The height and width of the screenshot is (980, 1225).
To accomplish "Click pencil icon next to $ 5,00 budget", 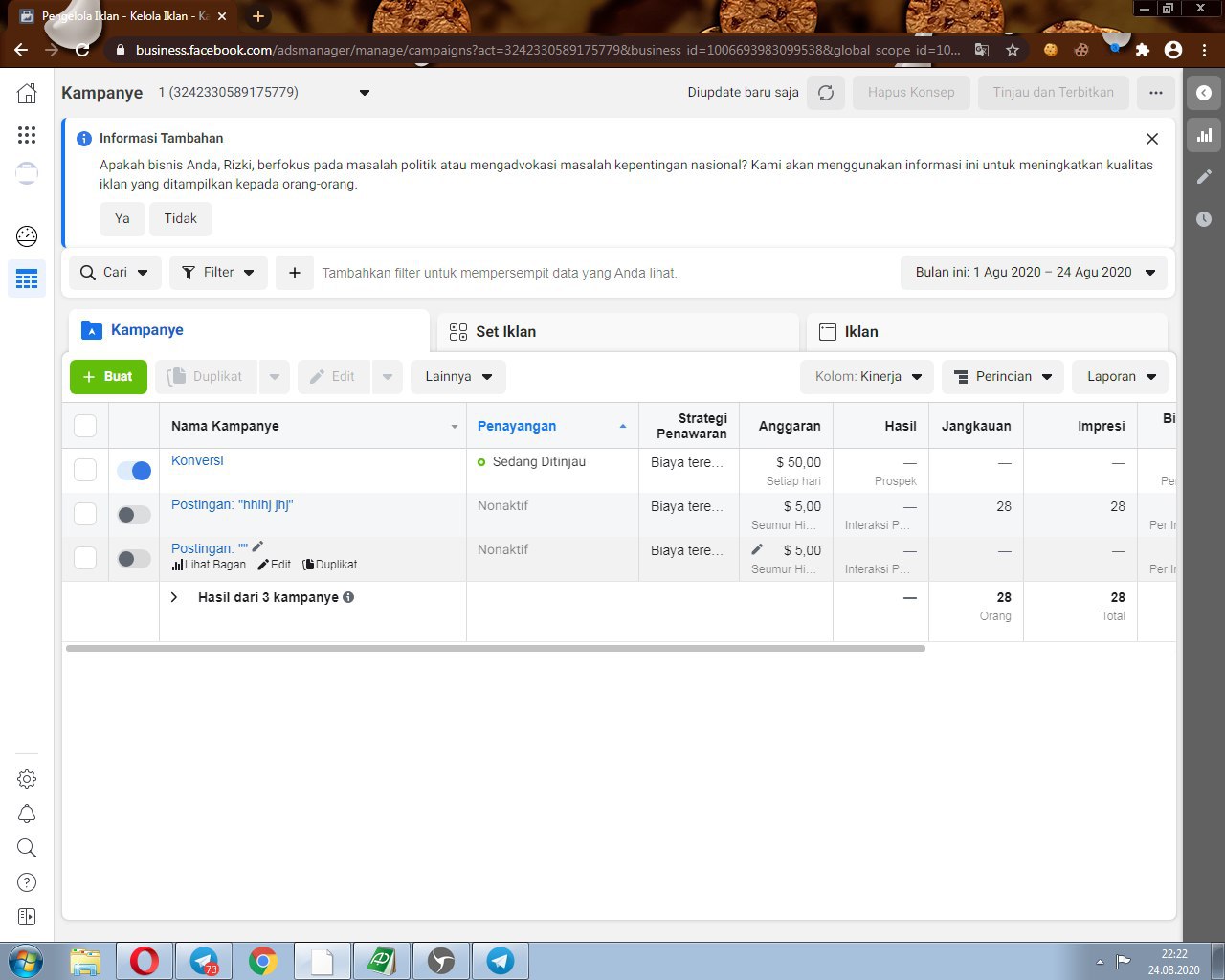I will pyautogui.click(x=757, y=549).
